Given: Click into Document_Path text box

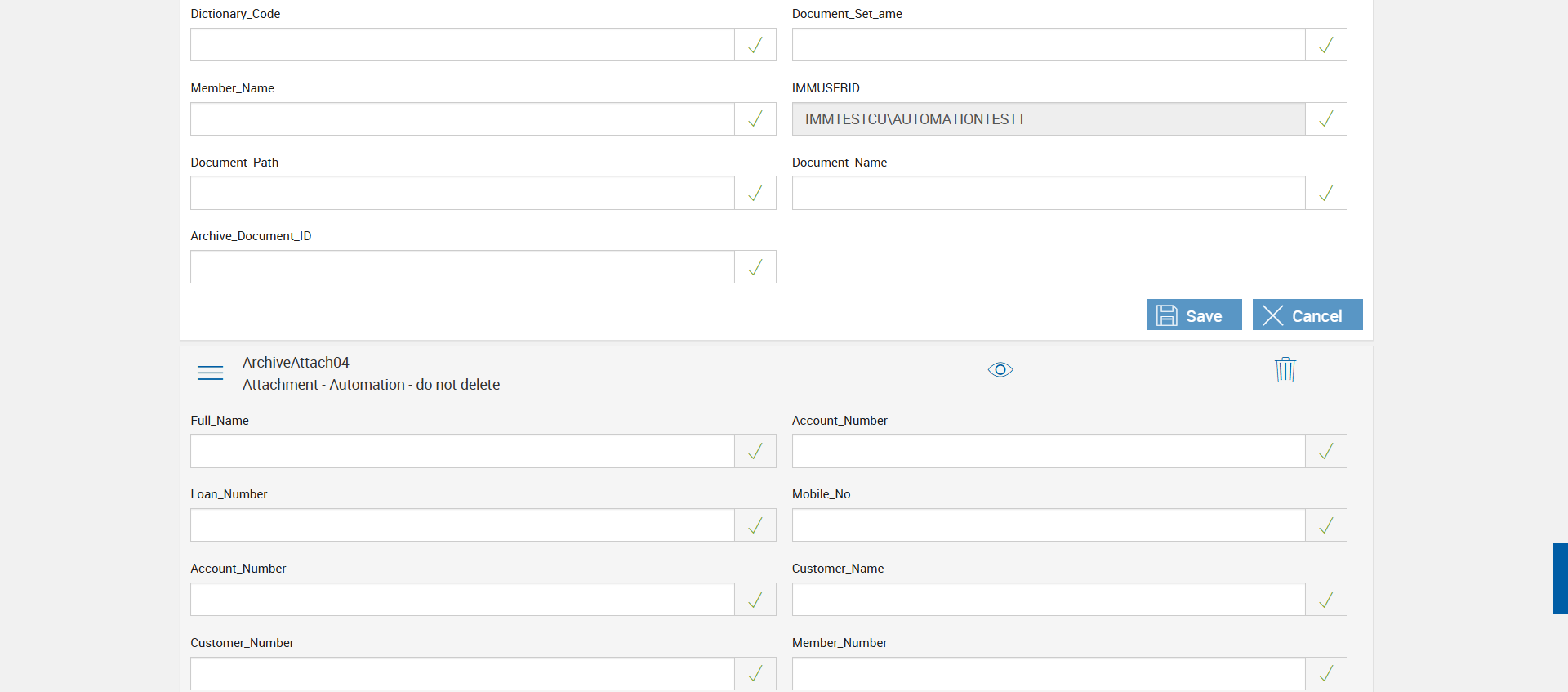Looking at the screenshot, I should coord(462,194).
